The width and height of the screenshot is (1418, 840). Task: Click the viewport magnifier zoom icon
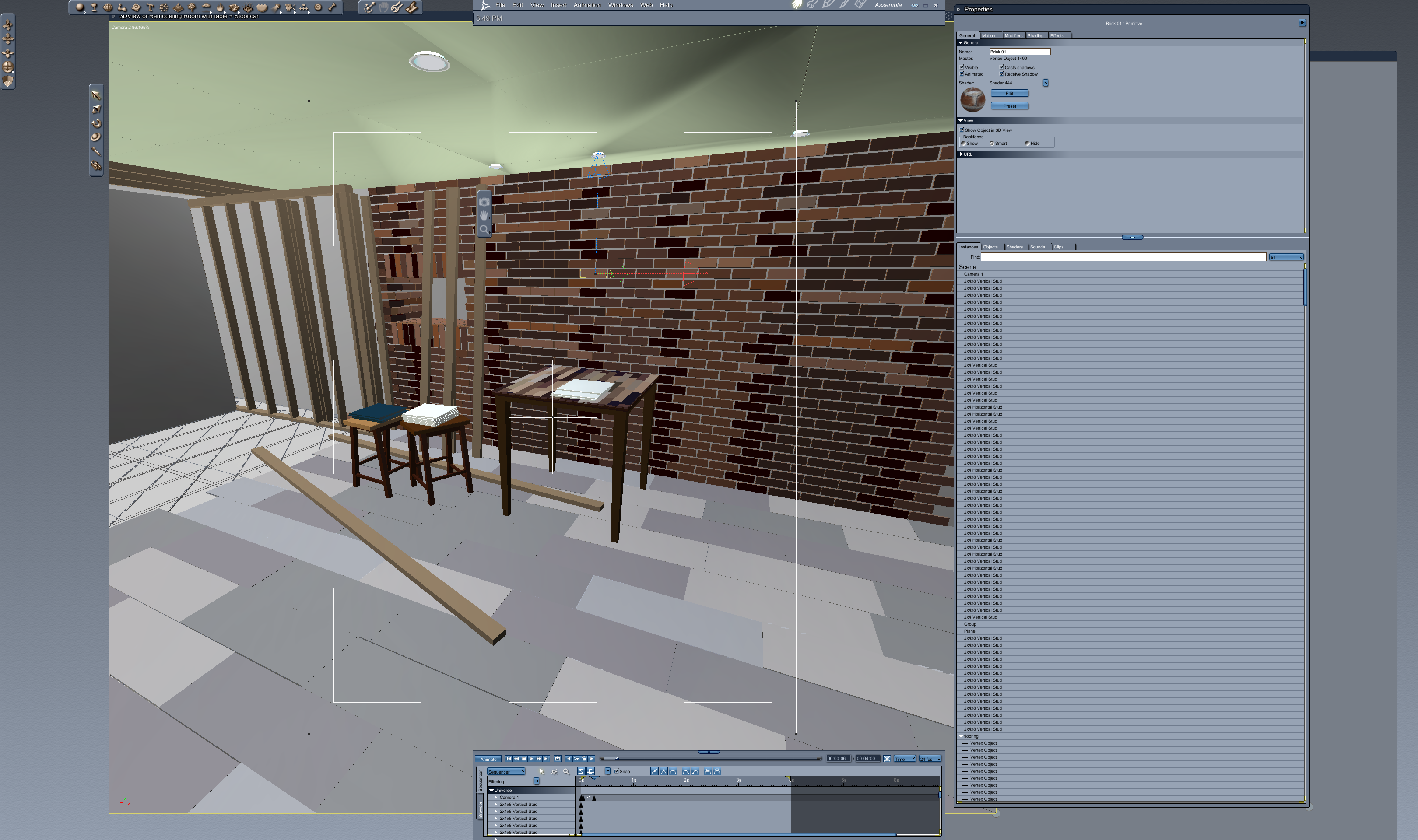click(x=484, y=229)
